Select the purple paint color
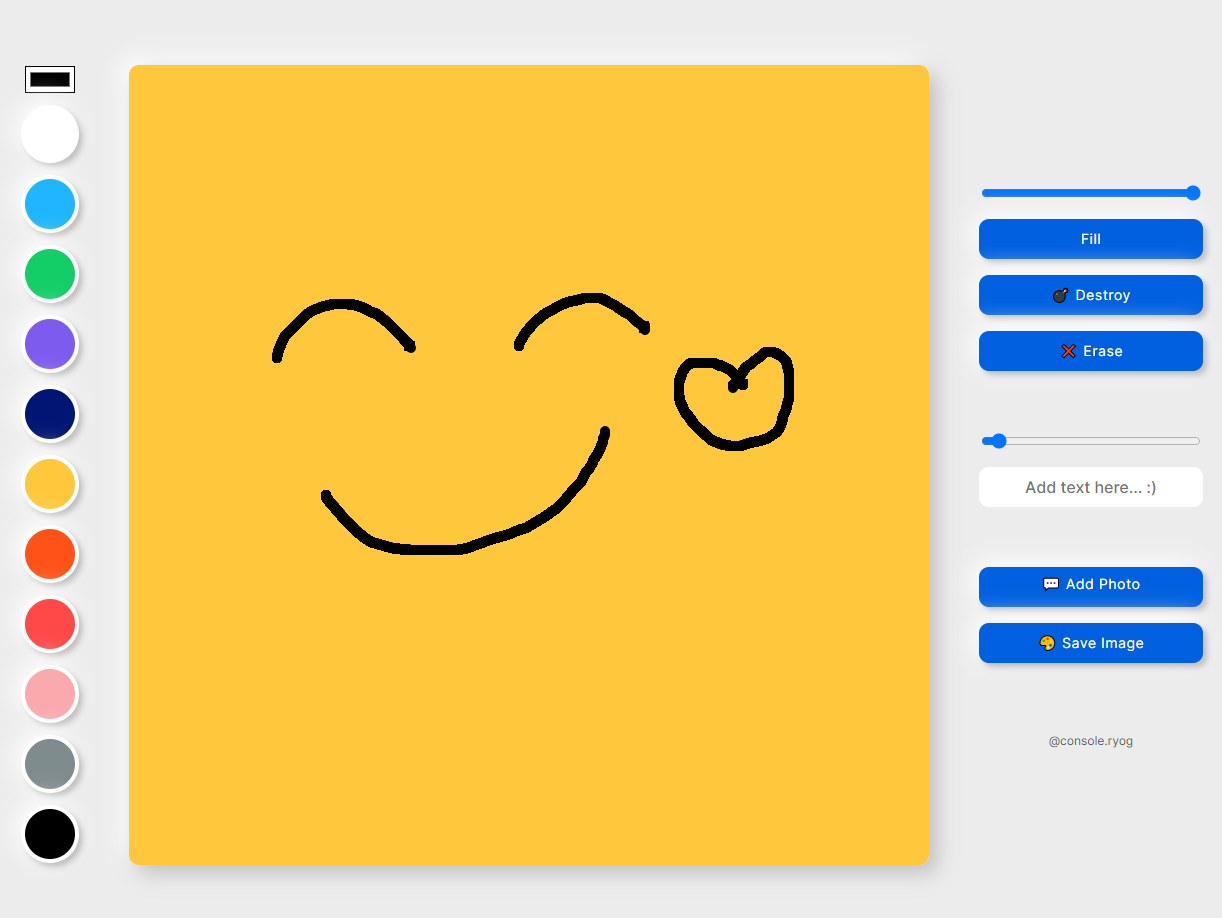This screenshot has height=918, width=1222. [x=50, y=344]
